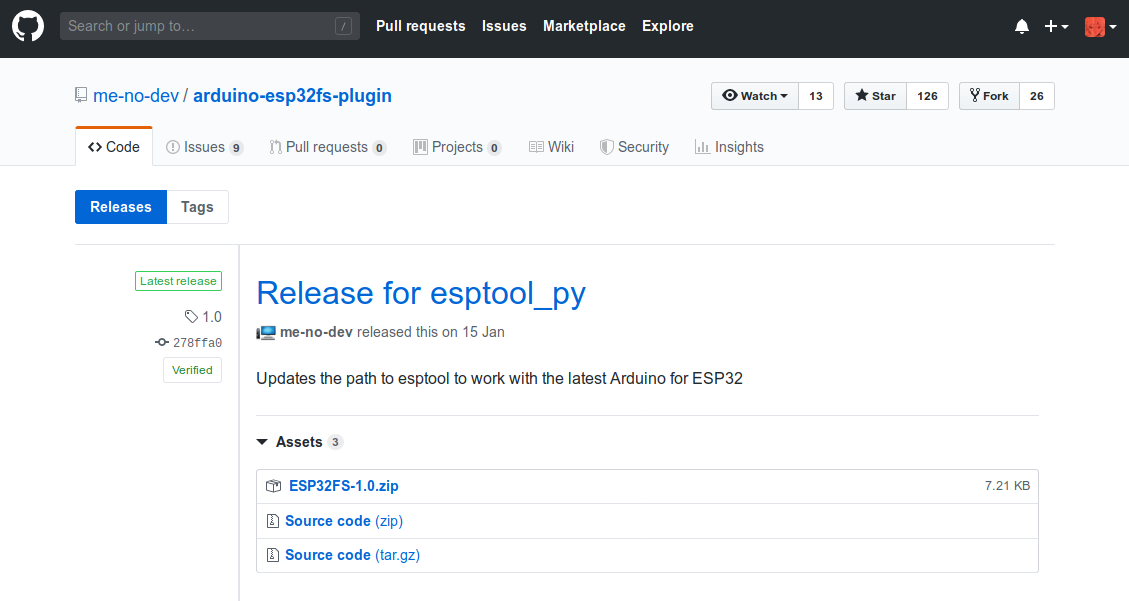The height and width of the screenshot is (601, 1129).
Task: Select the Tags view
Action: 197,207
